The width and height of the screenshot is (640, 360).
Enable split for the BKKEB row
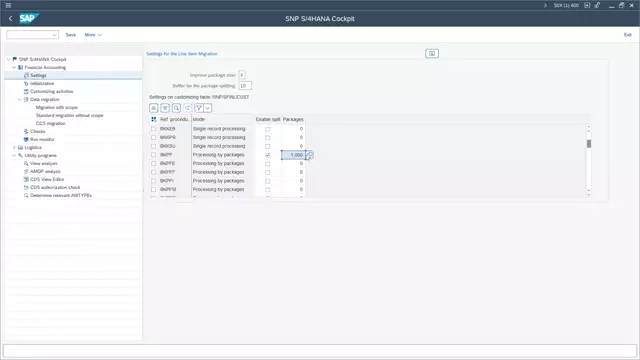click(268, 129)
